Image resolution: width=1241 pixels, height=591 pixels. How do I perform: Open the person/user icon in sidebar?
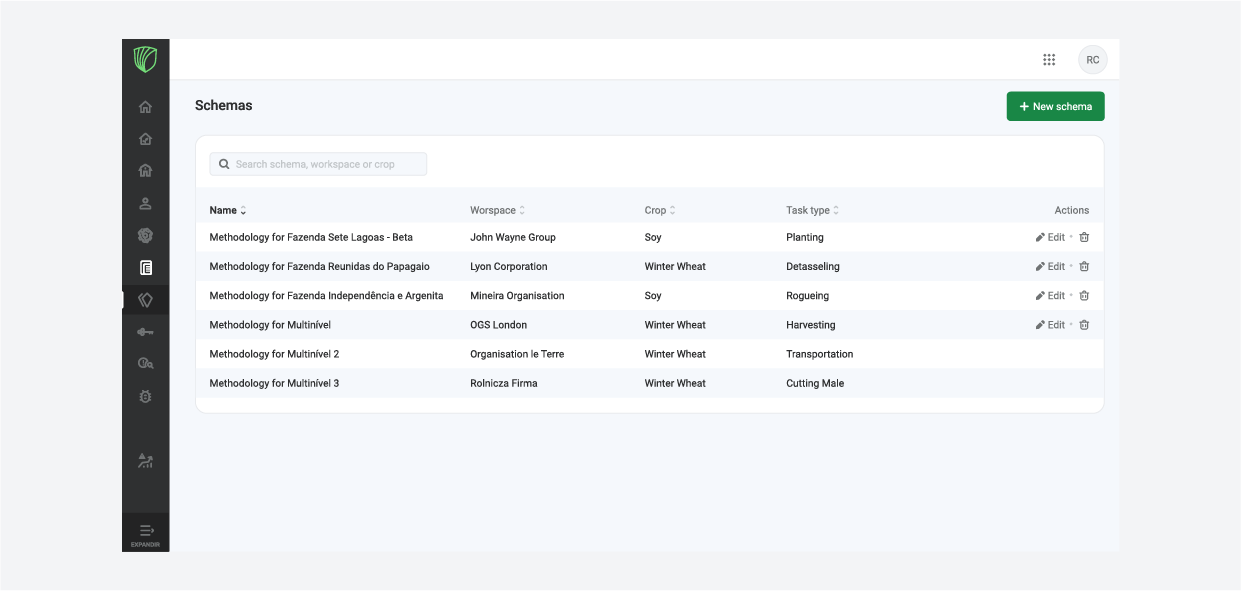click(x=145, y=203)
